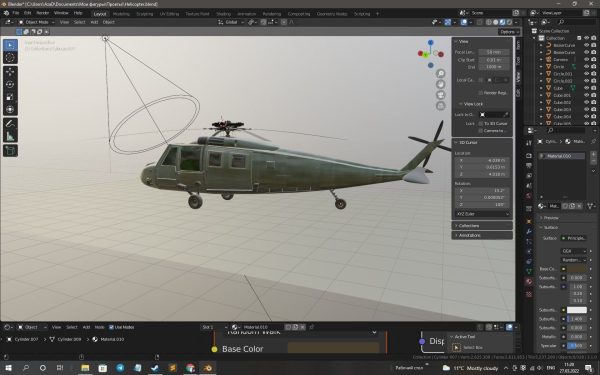Disable Cube.002 in renders camera icon
Screen dimensions: 600x375
(593, 102)
